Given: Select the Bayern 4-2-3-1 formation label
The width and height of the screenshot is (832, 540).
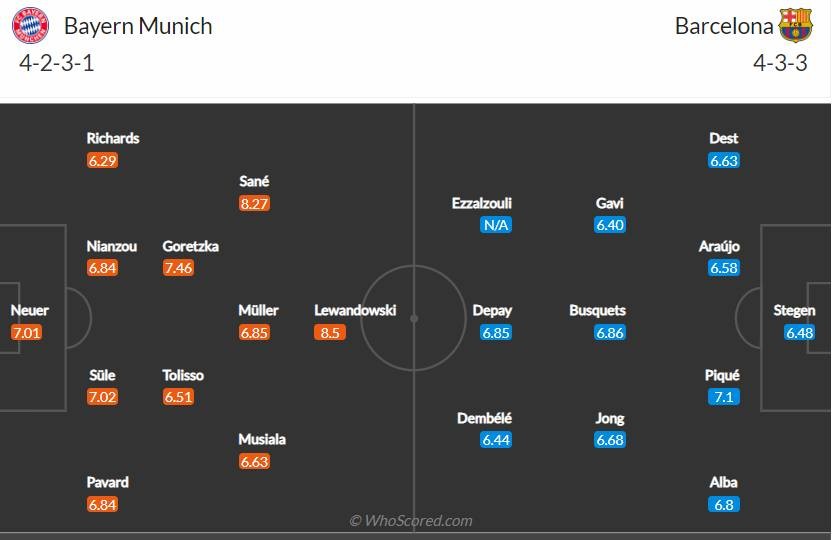Looking at the screenshot, I should [x=57, y=63].
